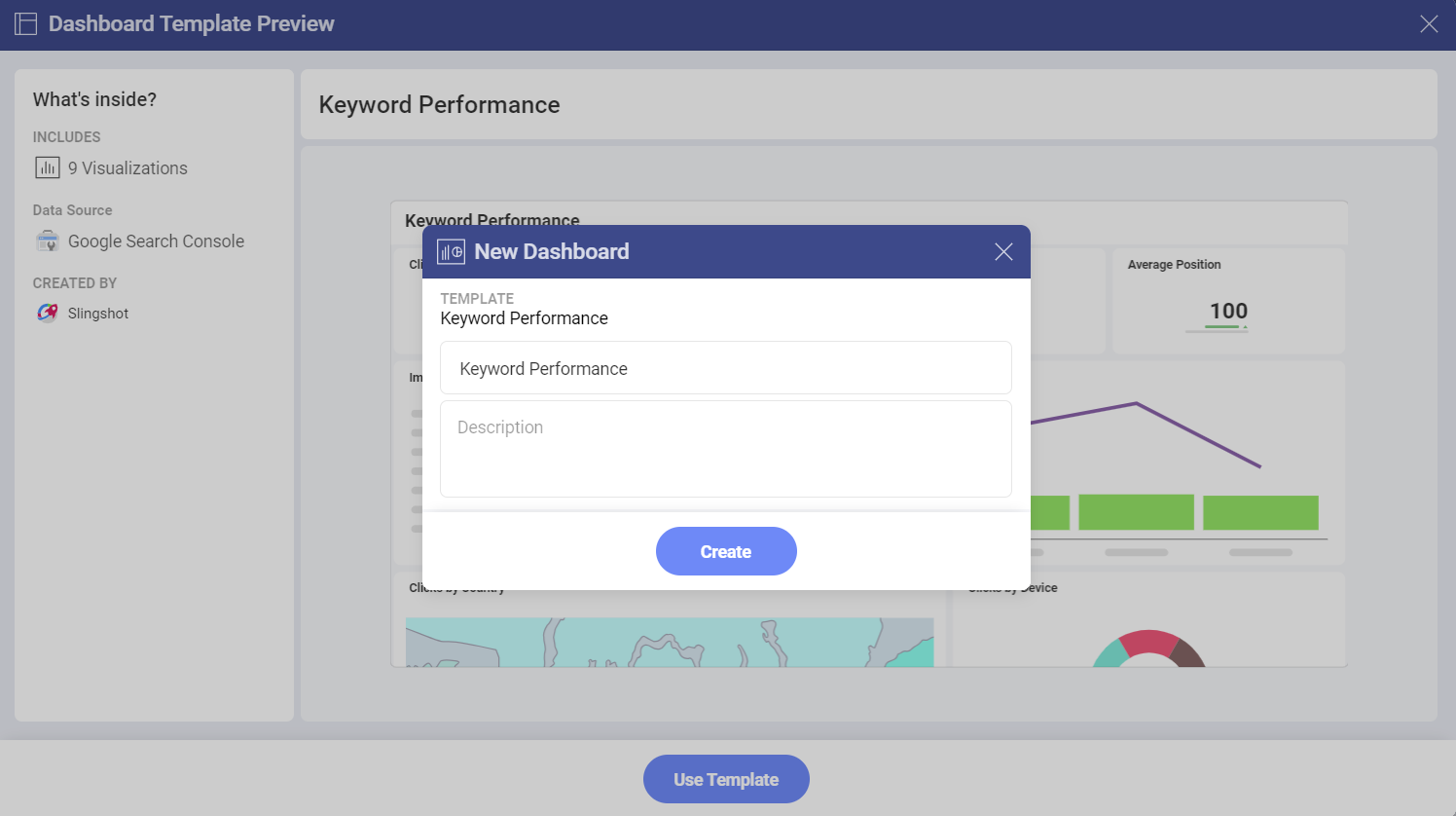Close the New Dashboard dialog
The height and width of the screenshot is (816, 1456).
tap(1003, 252)
